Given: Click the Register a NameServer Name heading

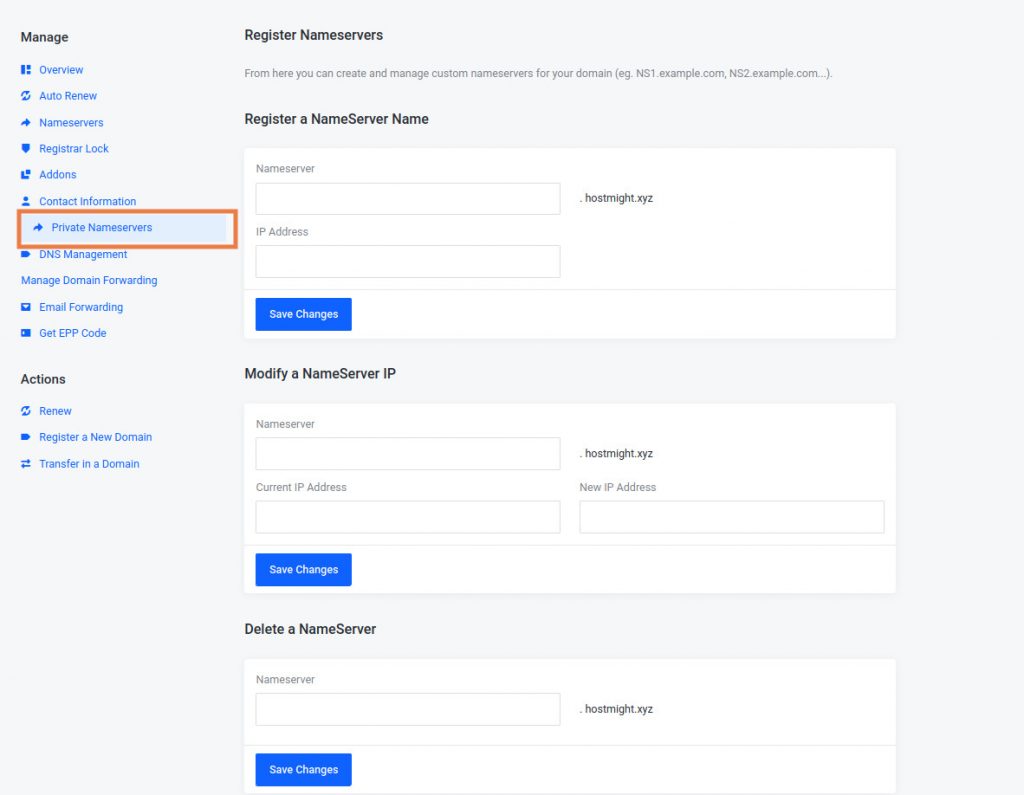Looking at the screenshot, I should [x=336, y=119].
